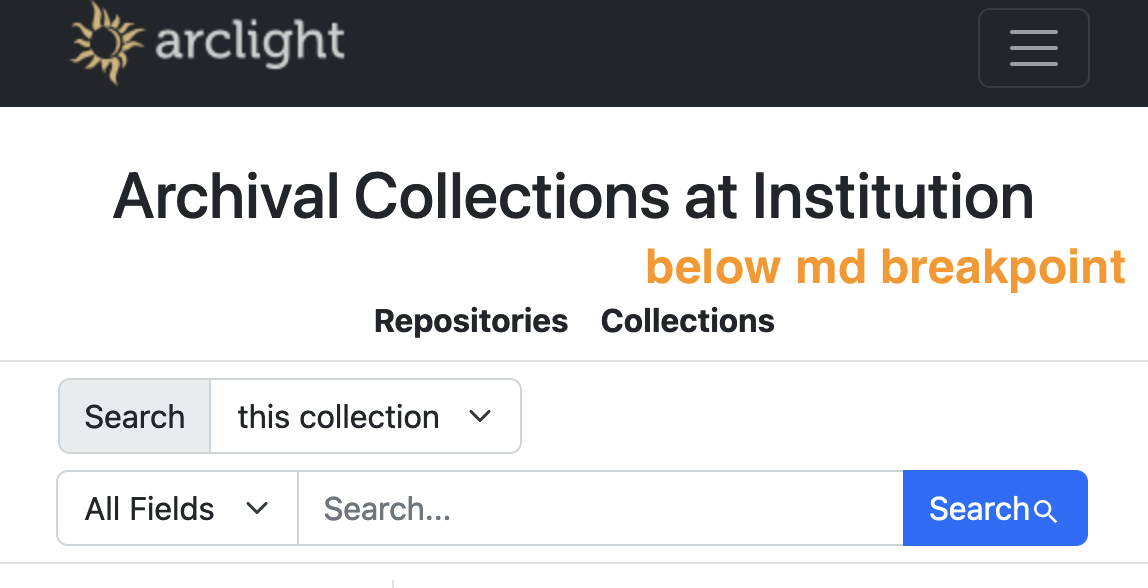Navigate to the Repositories section
Screen dimensions: 1148x588
[x=470, y=321]
